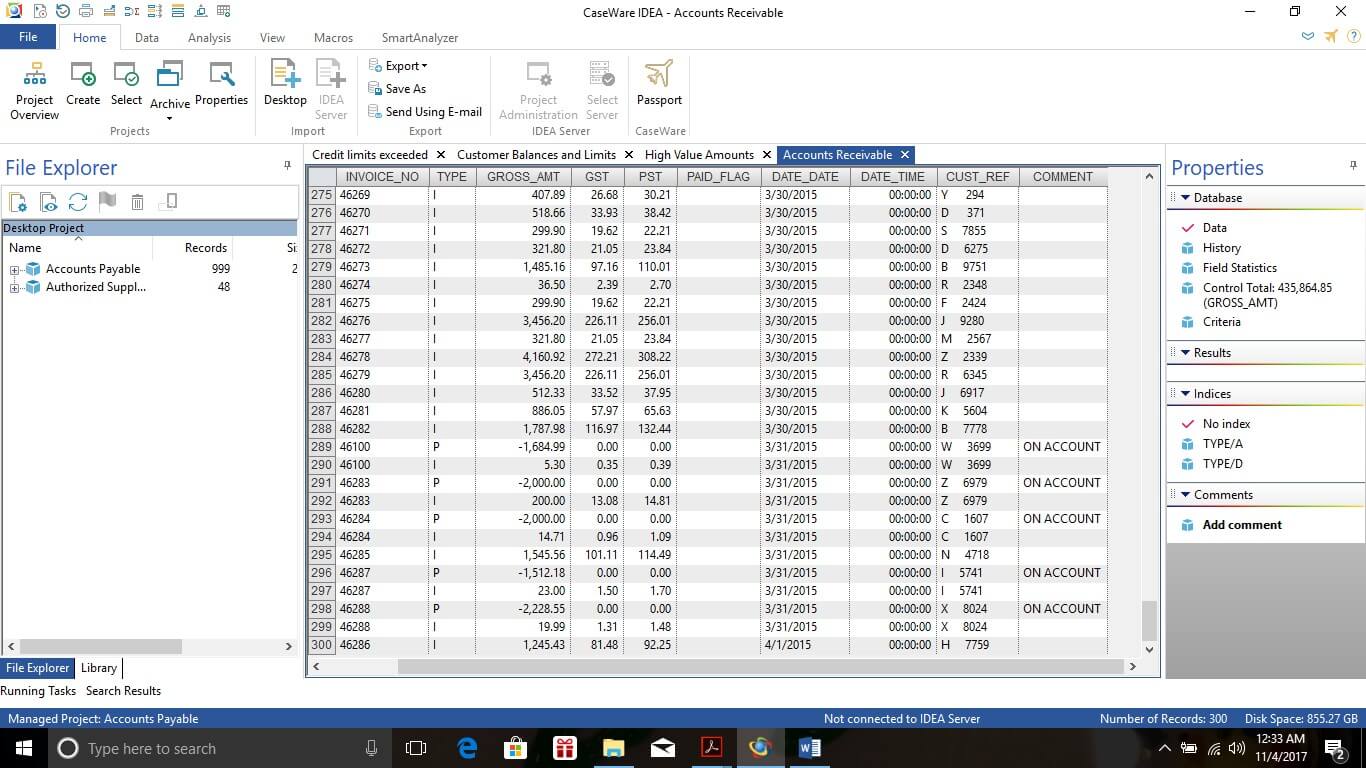Image resolution: width=1366 pixels, height=768 pixels.
Task: Collapse the Comments section in Properties
Action: (x=1186, y=495)
